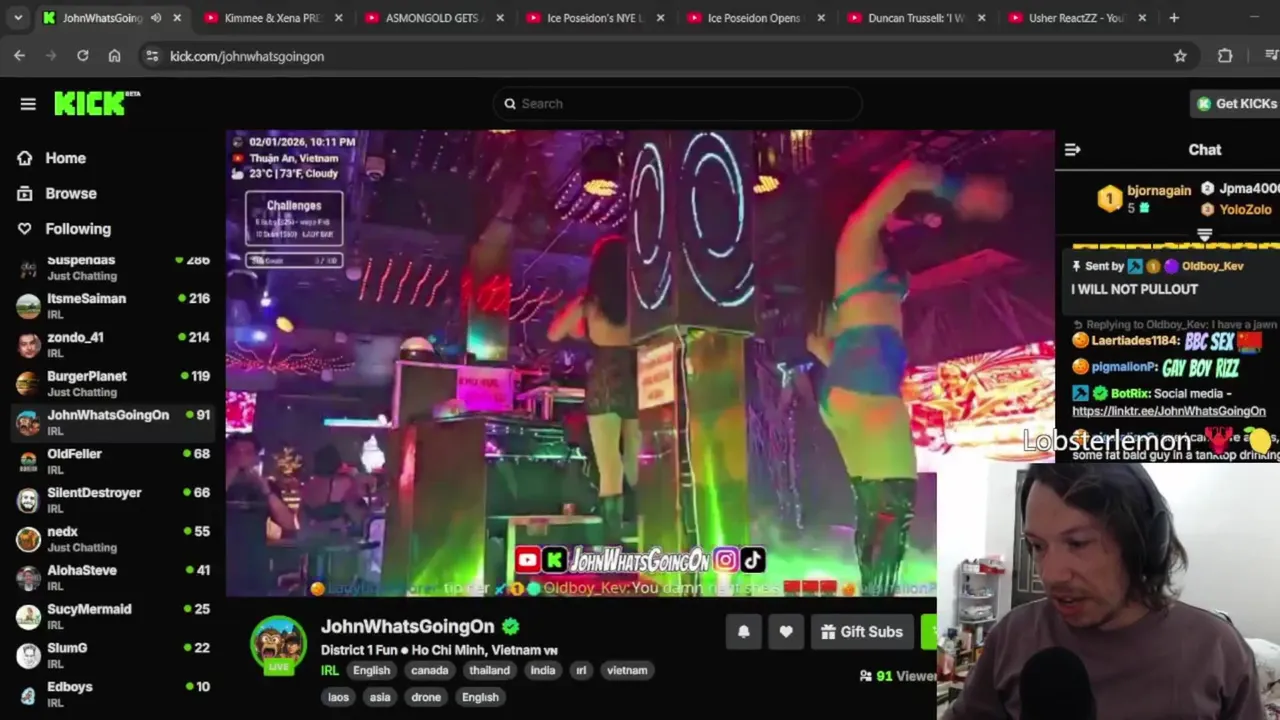The height and width of the screenshot is (720, 1280).
Task: Open the Kick hamburger menu
Action: [28, 104]
